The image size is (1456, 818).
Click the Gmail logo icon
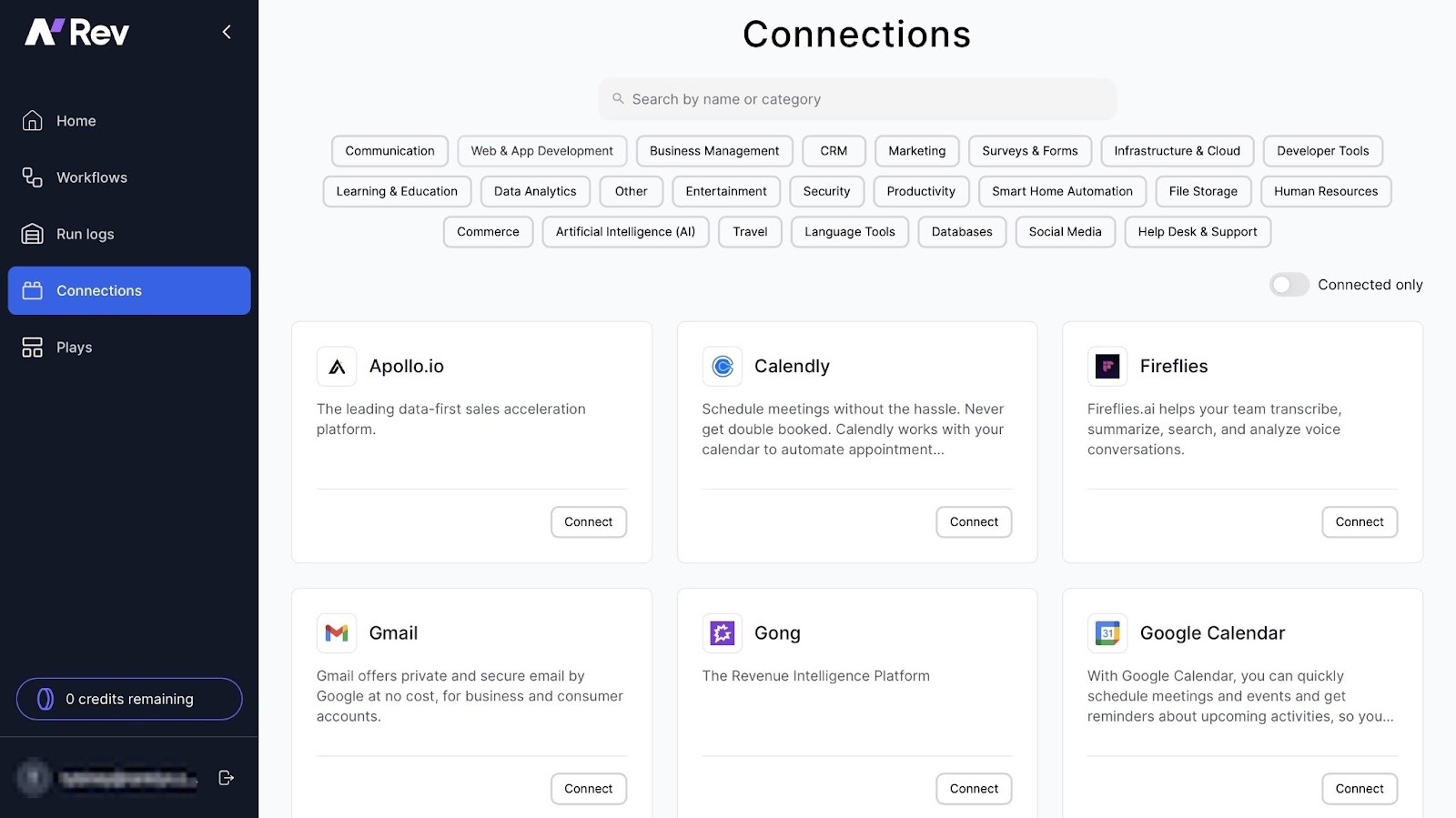[x=337, y=633]
